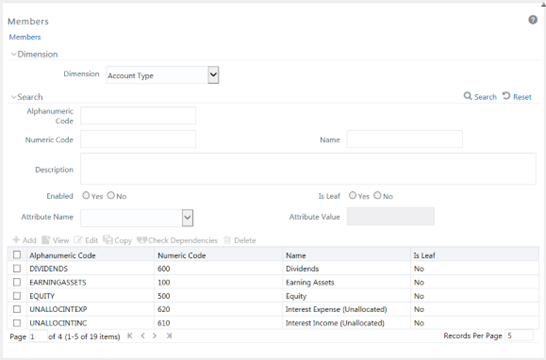
Task: Tick the select-all header checkbox
Action: tap(17, 255)
